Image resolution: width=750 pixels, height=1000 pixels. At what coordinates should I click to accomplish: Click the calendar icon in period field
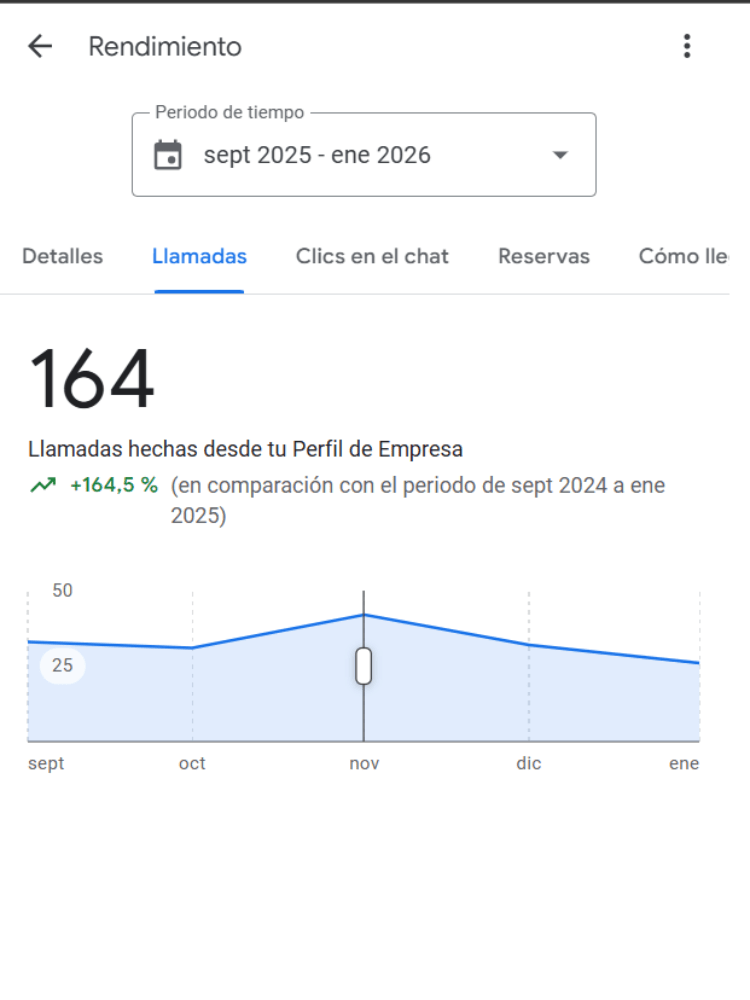pyautogui.click(x=168, y=155)
